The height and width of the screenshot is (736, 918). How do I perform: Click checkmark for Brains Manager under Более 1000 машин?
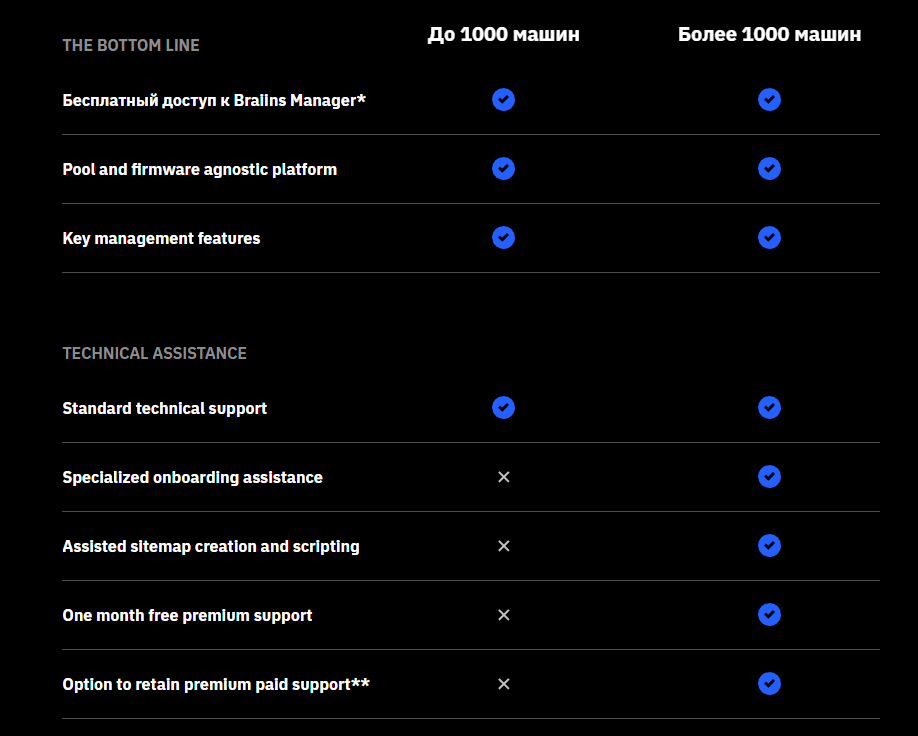point(769,100)
